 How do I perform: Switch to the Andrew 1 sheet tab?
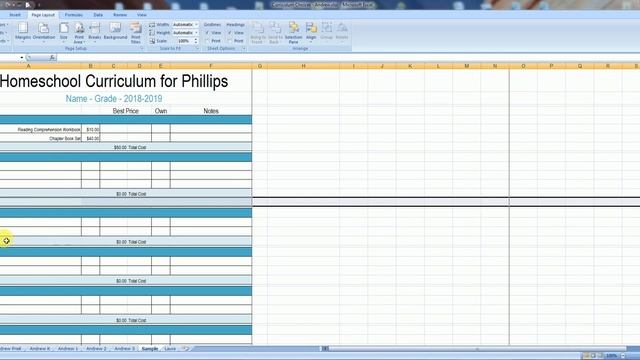(x=68, y=349)
